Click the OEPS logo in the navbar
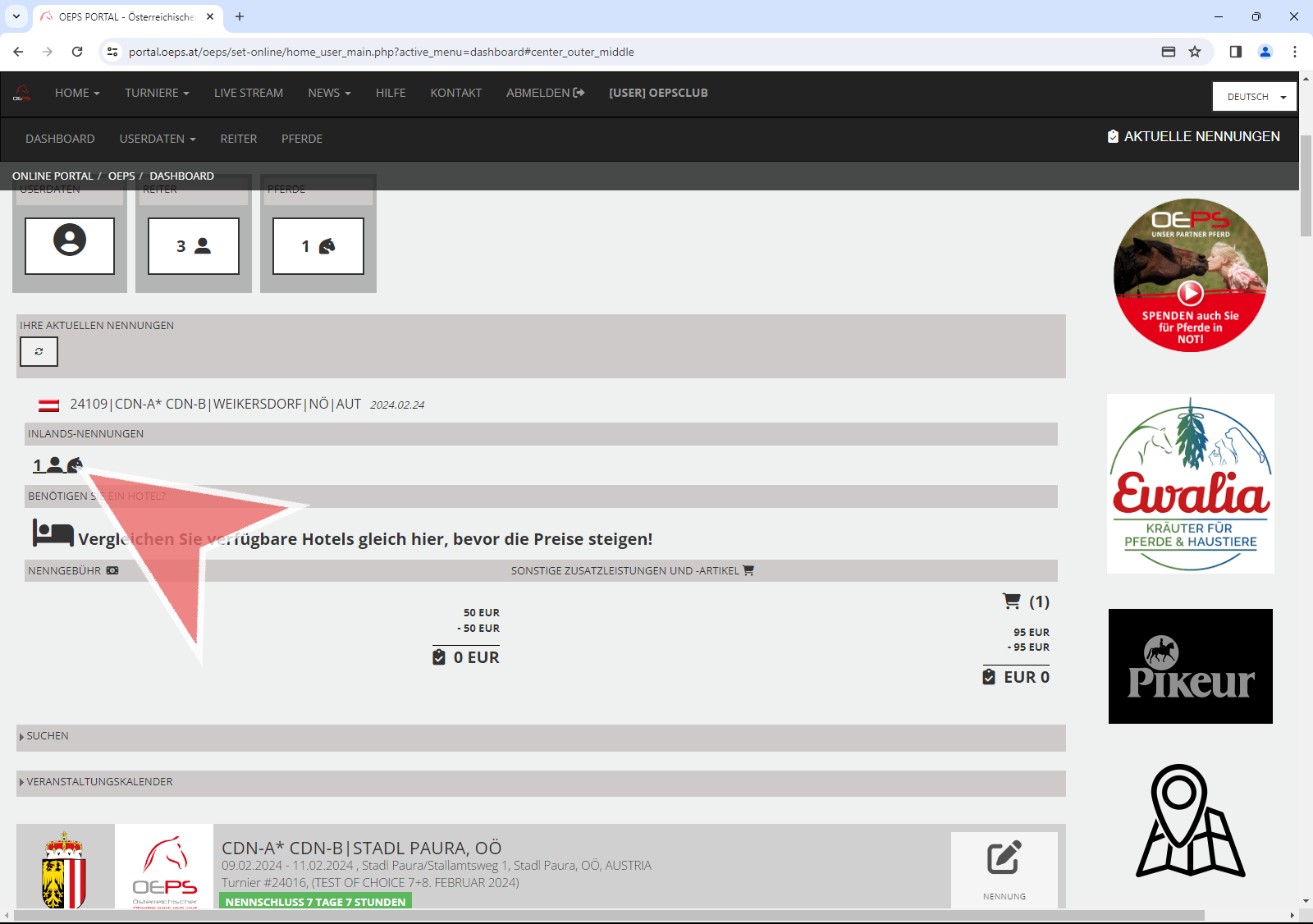Screen dimensions: 1313x924 tap(22, 94)
